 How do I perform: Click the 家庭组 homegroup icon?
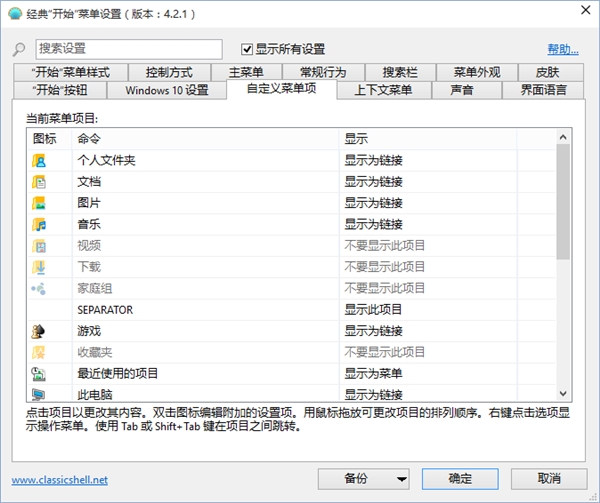coord(40,288)
